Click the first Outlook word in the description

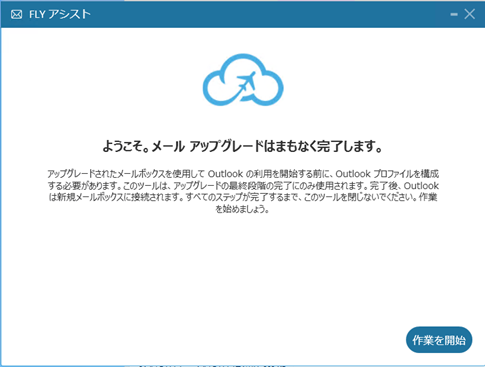coord(225,174)
